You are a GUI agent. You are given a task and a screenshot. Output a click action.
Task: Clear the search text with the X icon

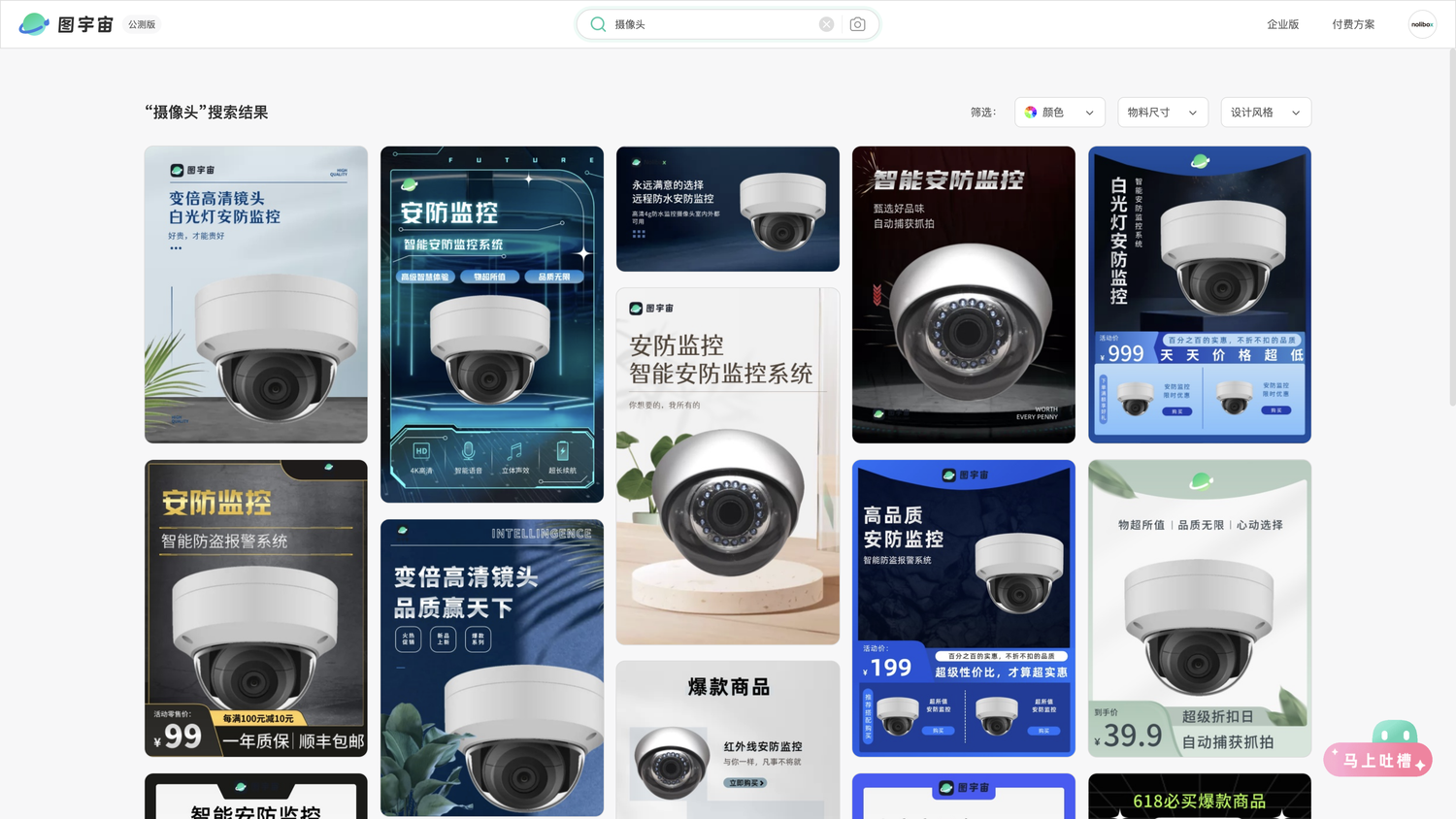click(x=826, y=24)
